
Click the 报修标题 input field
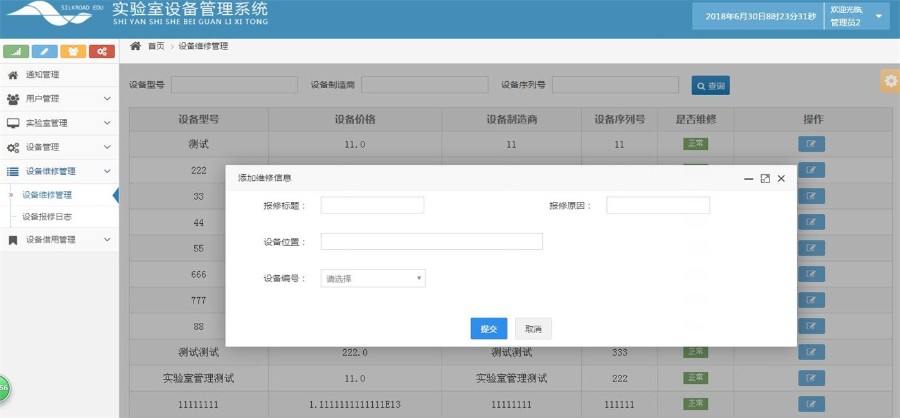click(x=372, y=205)
